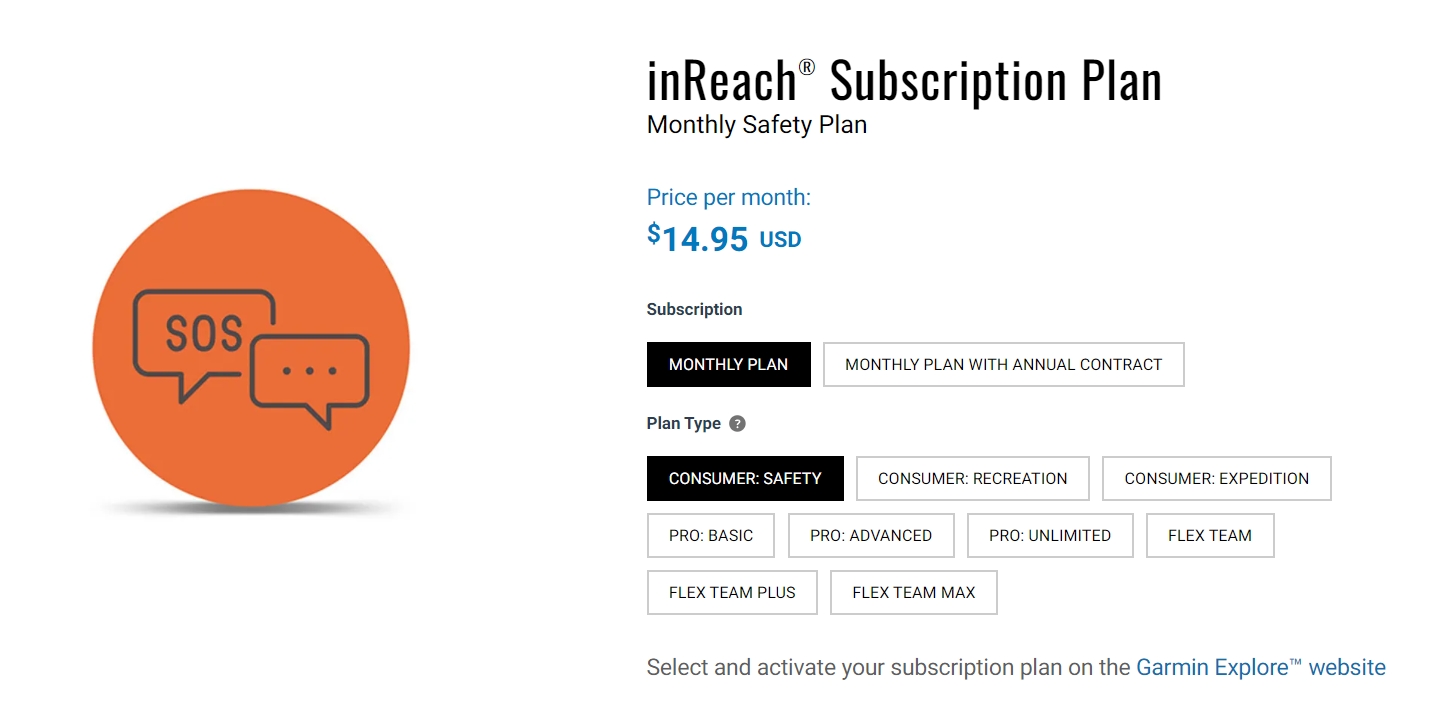Viewport: 1431px width, 706px height.
Task: Choose Monthly Plan With Annual Contract
Action: [x=1003, y=364]
